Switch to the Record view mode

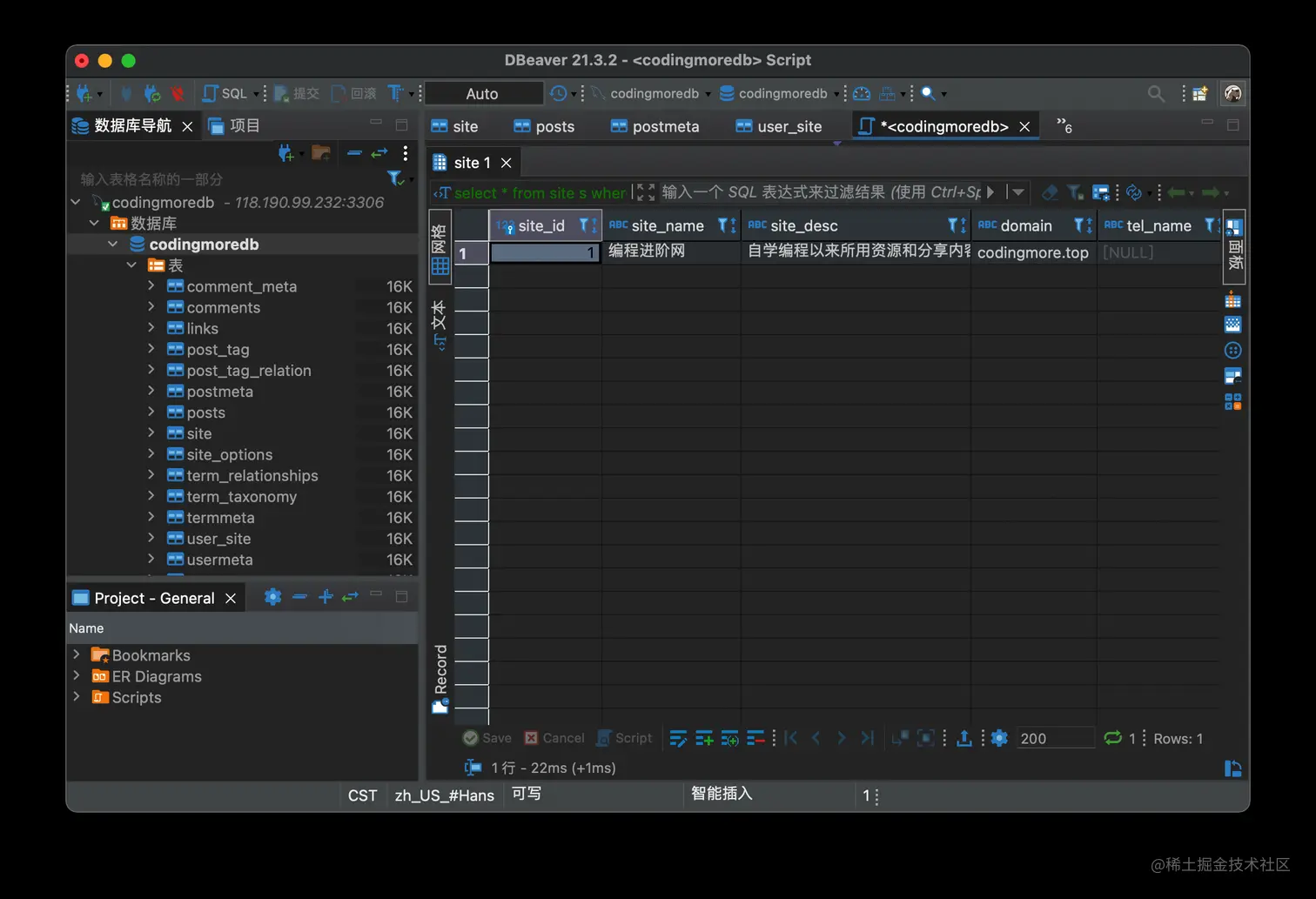click(x=440, y=679)
